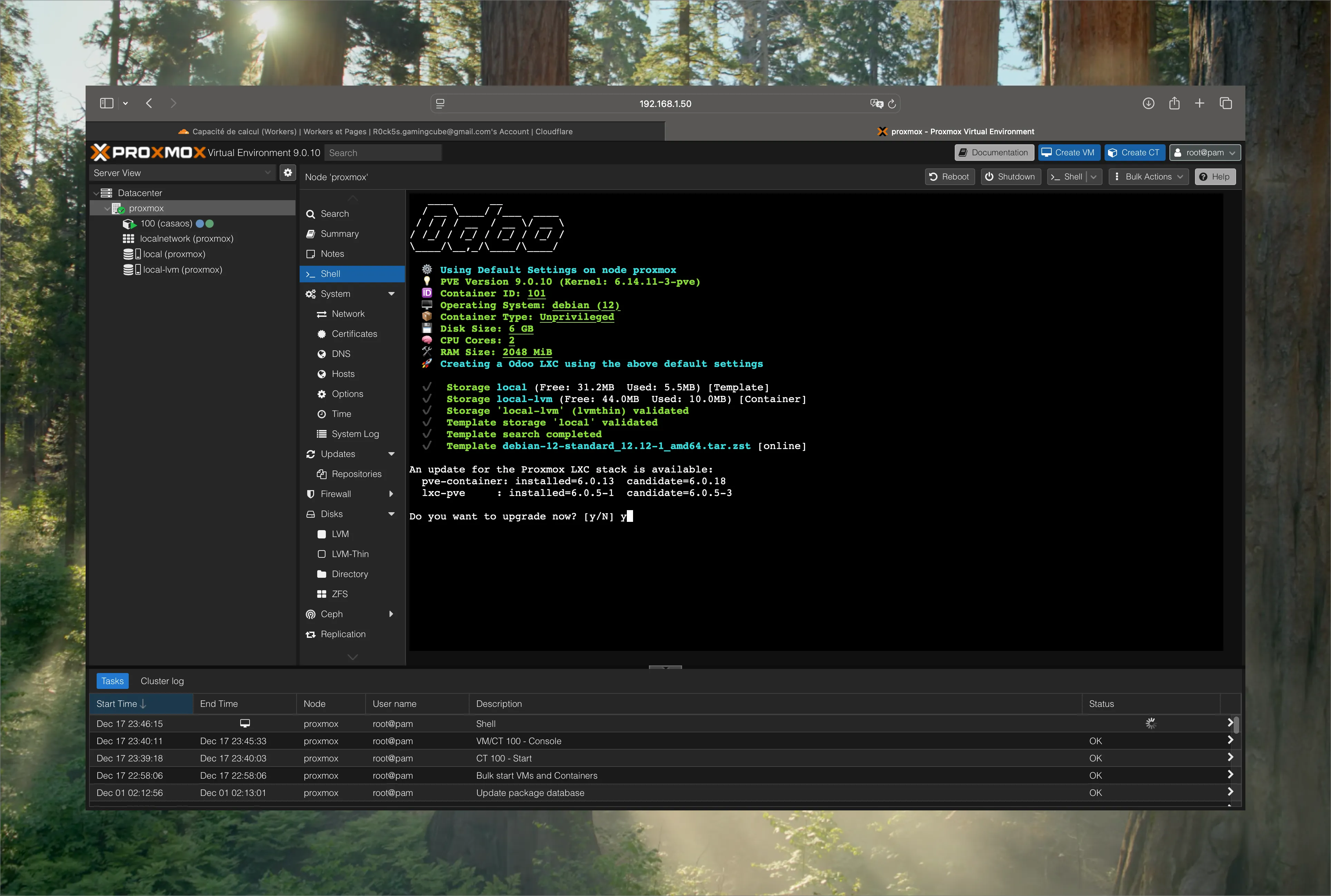This screenshot has height=896, width=1331.
Task: Click inside the Proxmox search field
Action: click(x=383, y=153)
